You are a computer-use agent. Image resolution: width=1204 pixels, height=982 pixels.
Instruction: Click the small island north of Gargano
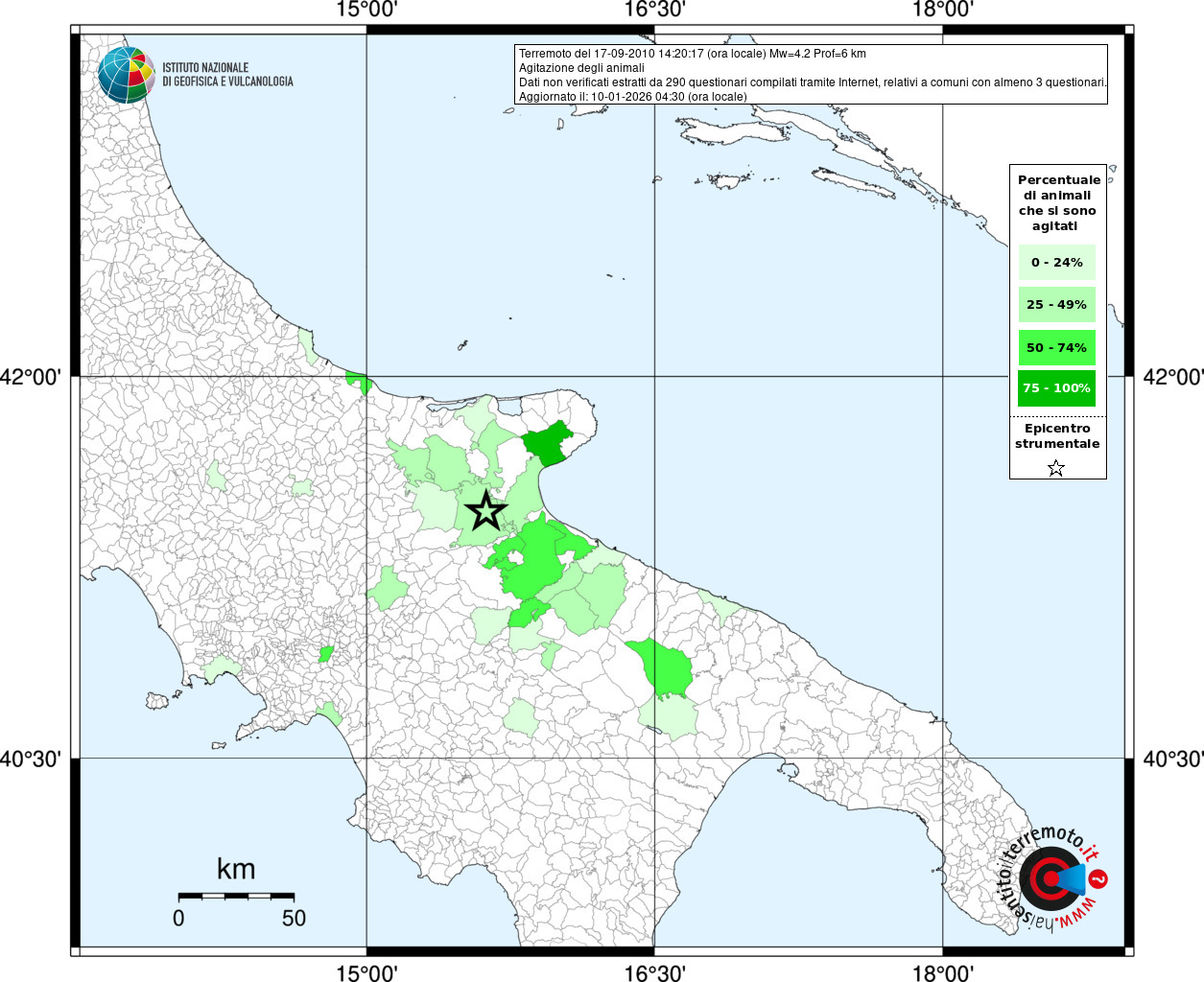point(461,344)
